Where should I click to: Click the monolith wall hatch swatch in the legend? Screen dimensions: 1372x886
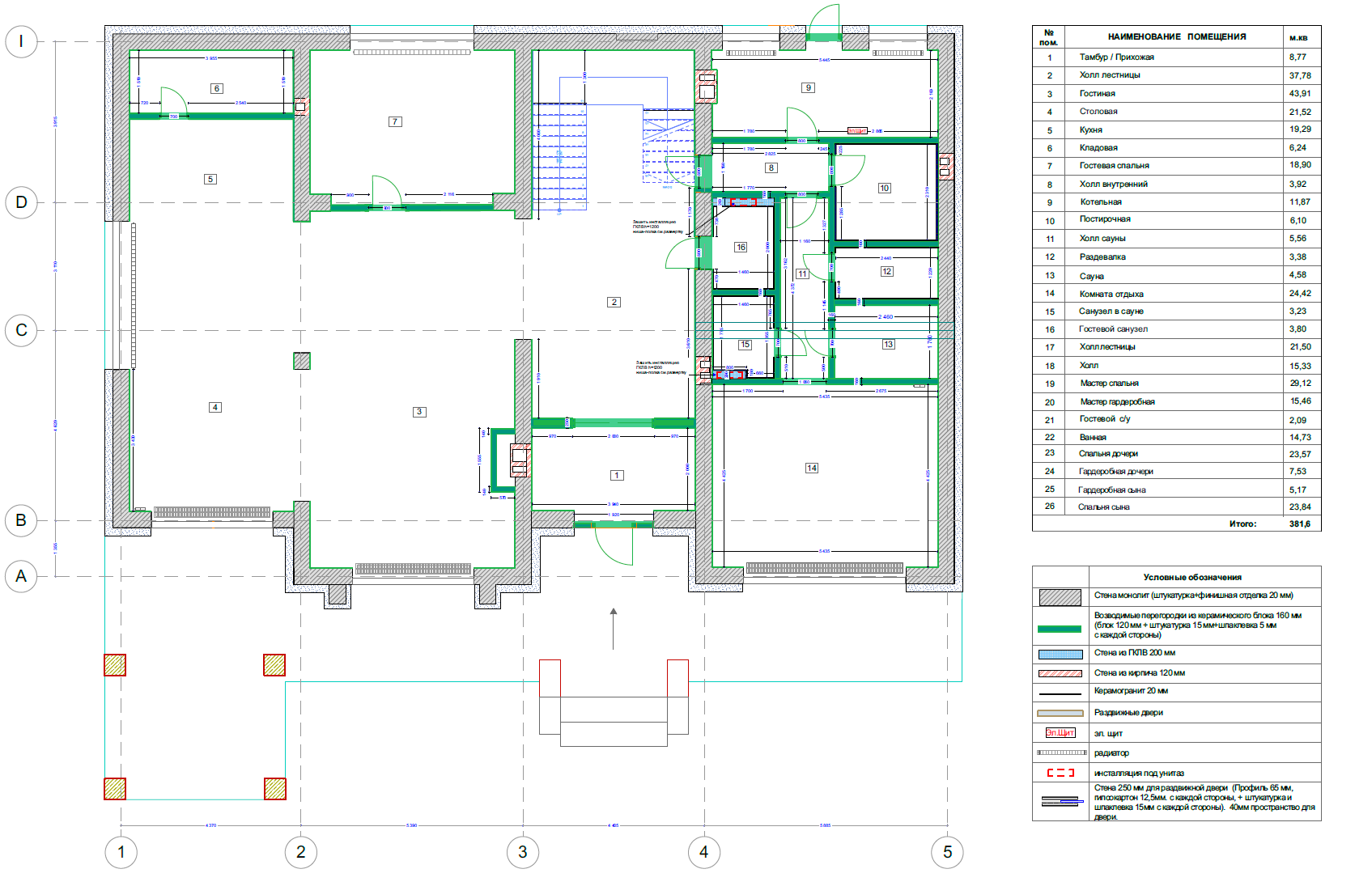coord(1060,597)
